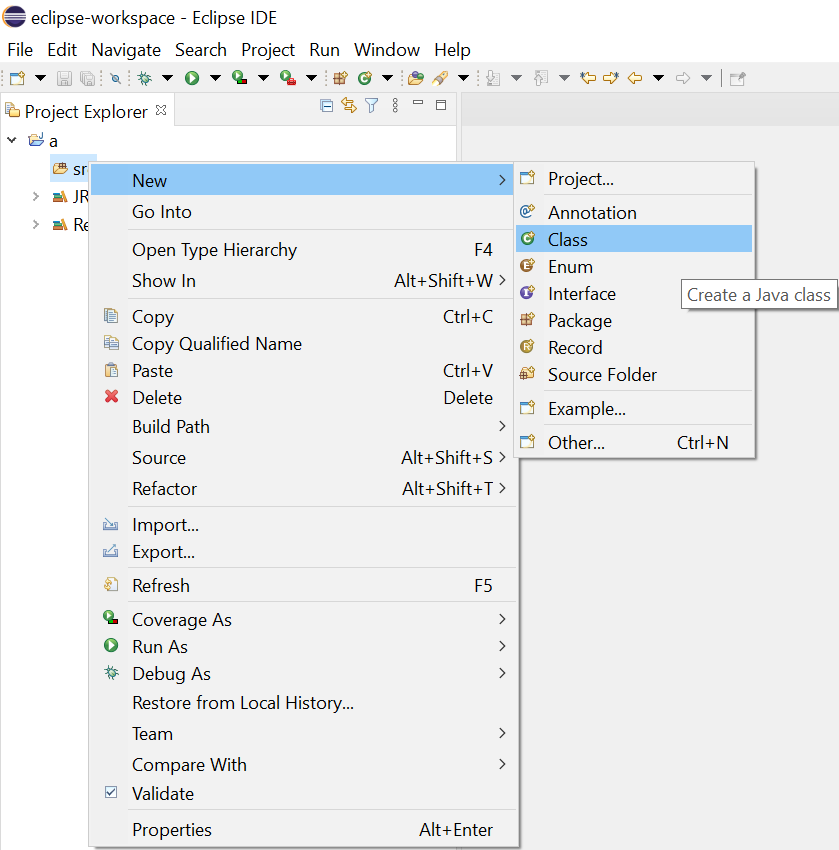The image size is (839, 850).
Task: Click the New Java Package toolbar icon
Action: tap(340, 78)
